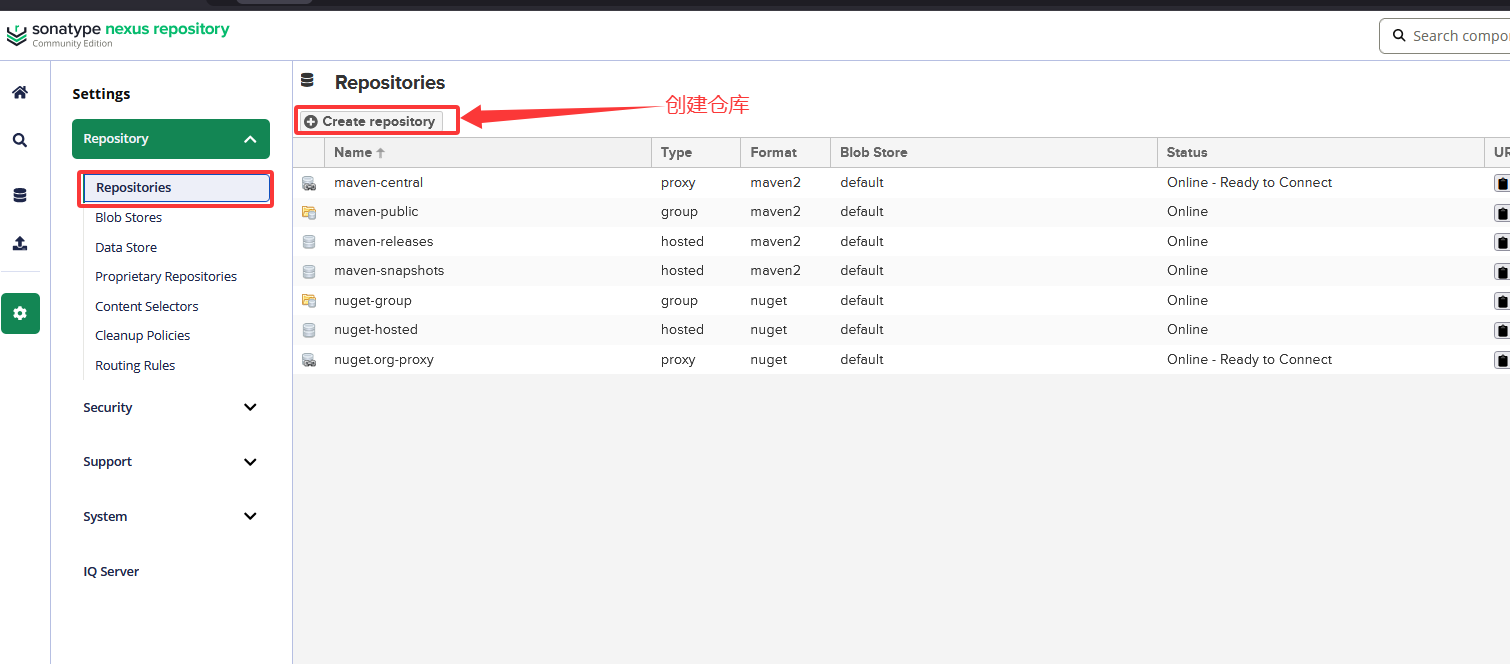The height and width of the screenshot is (664, 1510).
Task: Sort table by Format column header
Action: (x=786, y=153)
